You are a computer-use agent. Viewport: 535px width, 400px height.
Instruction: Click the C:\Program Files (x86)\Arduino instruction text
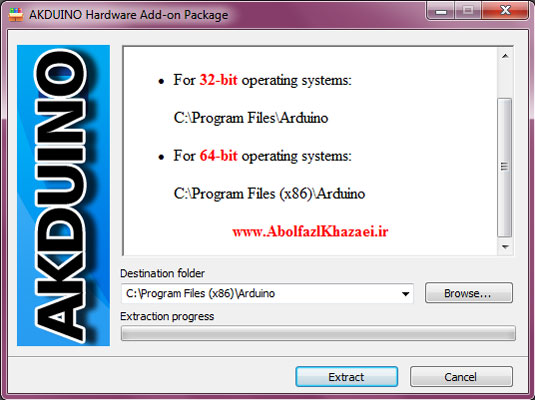269,194
